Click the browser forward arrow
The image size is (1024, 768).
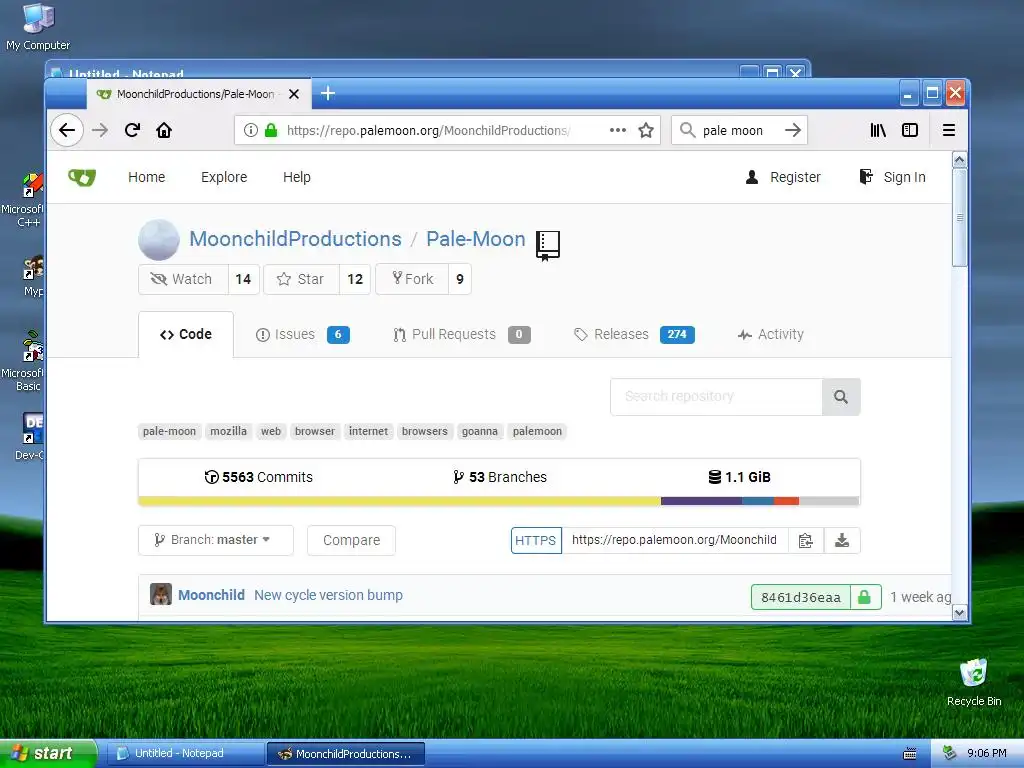coord(100,130)
